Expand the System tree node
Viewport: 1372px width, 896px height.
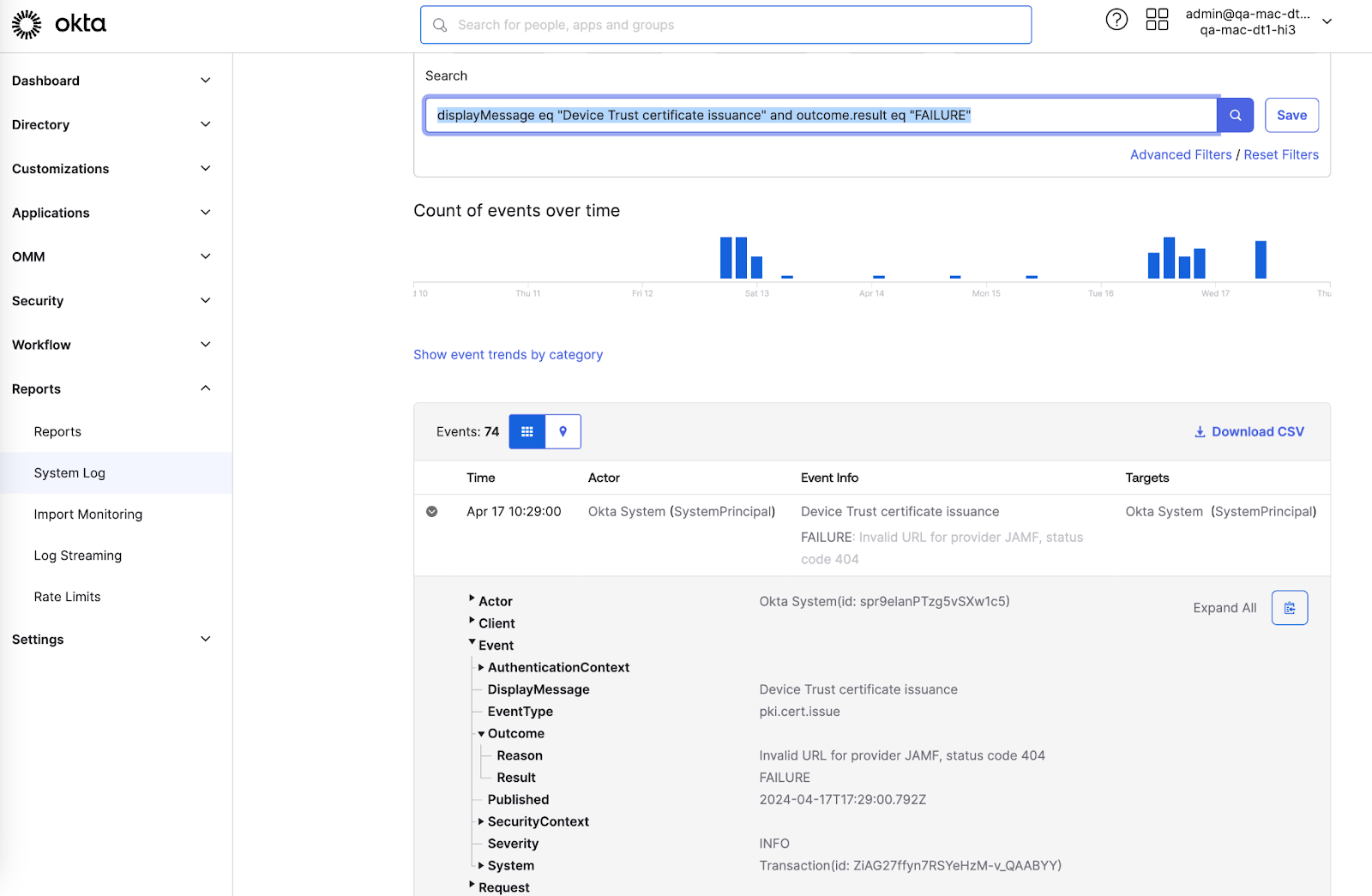tap(481, 866)
